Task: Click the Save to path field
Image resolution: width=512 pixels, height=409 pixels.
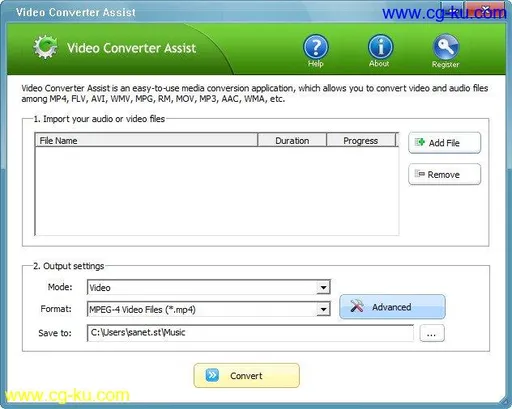Action: coord(250,333)
